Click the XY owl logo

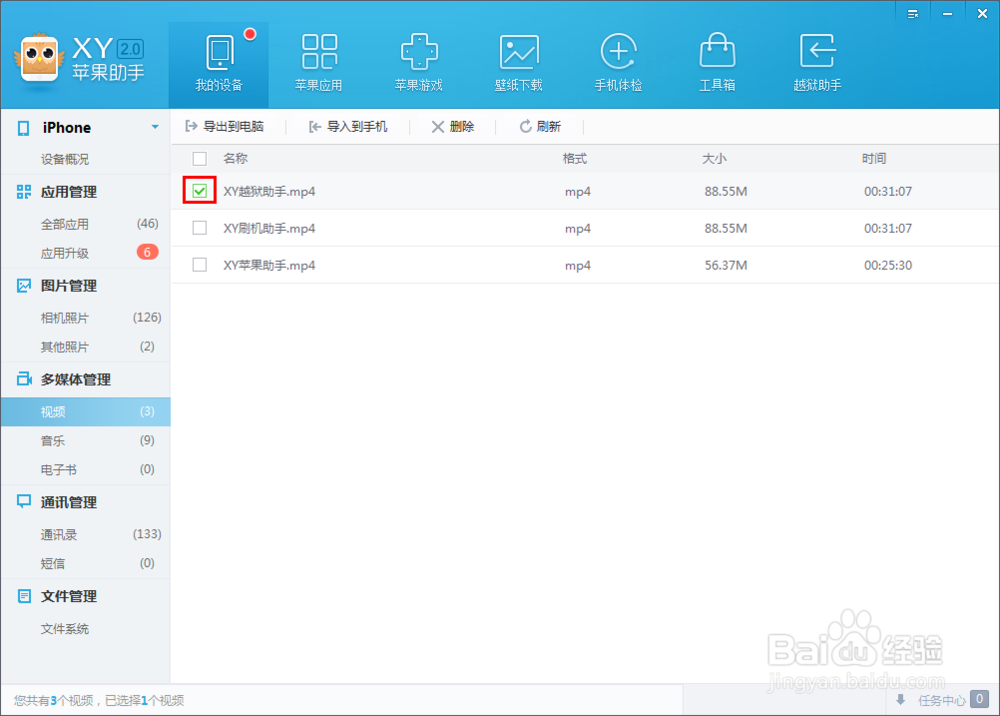coord(40,59)
